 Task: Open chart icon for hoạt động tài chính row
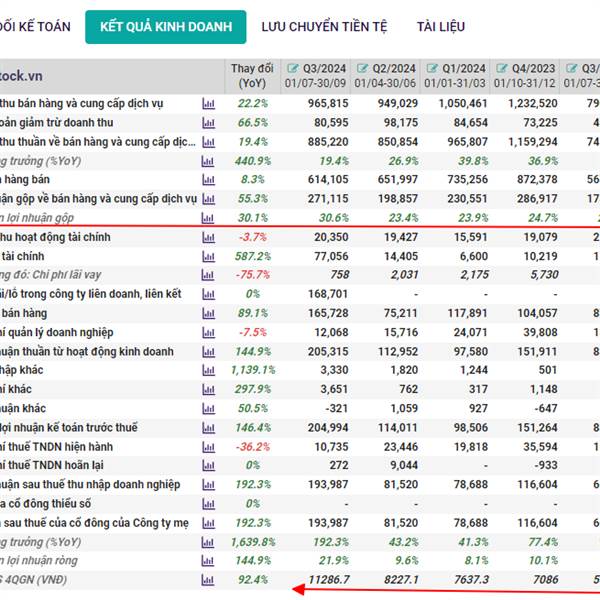208,238
